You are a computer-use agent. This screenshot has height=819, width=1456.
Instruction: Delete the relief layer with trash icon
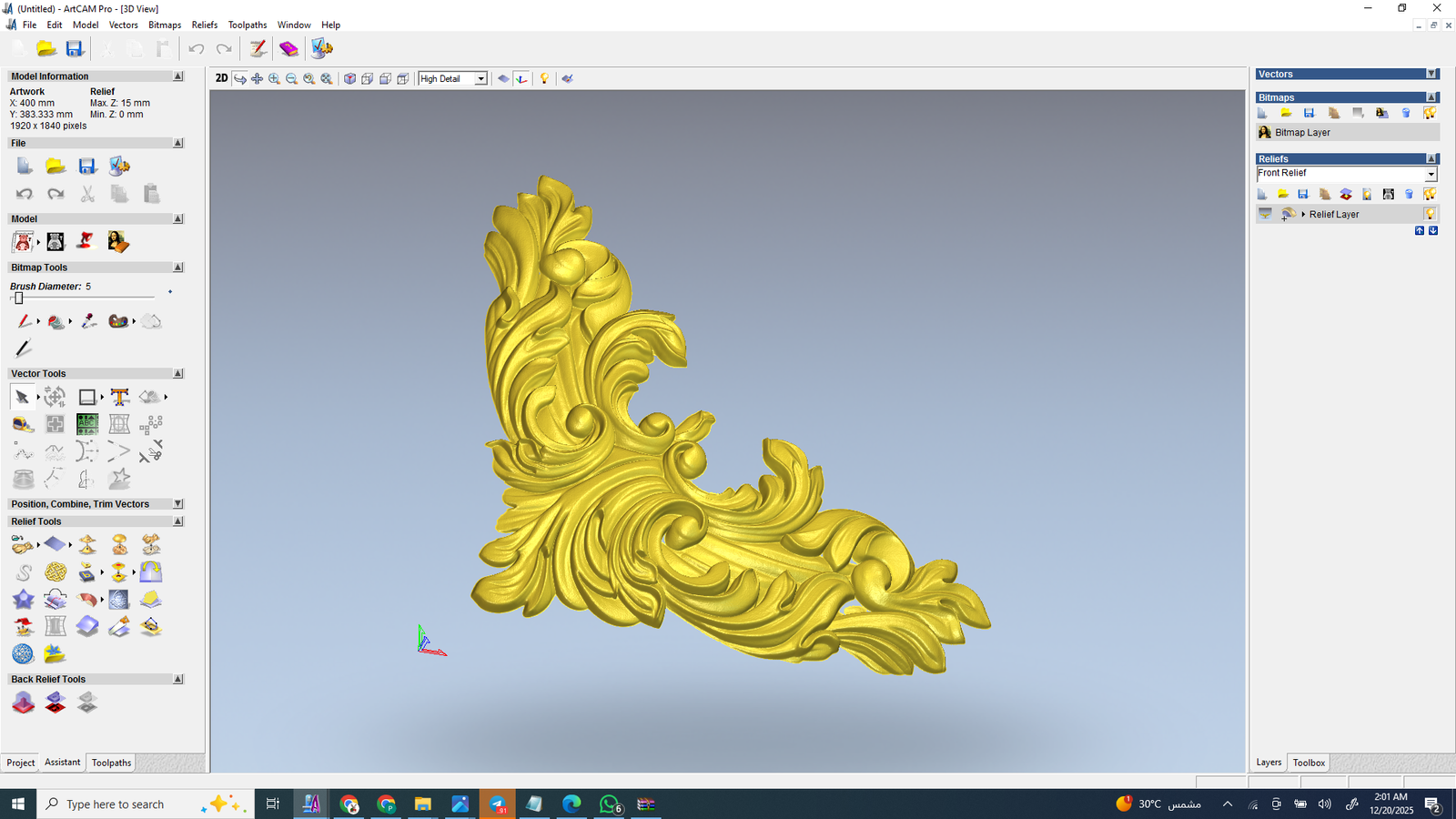pyautogui.click(x=1409, y=194)
